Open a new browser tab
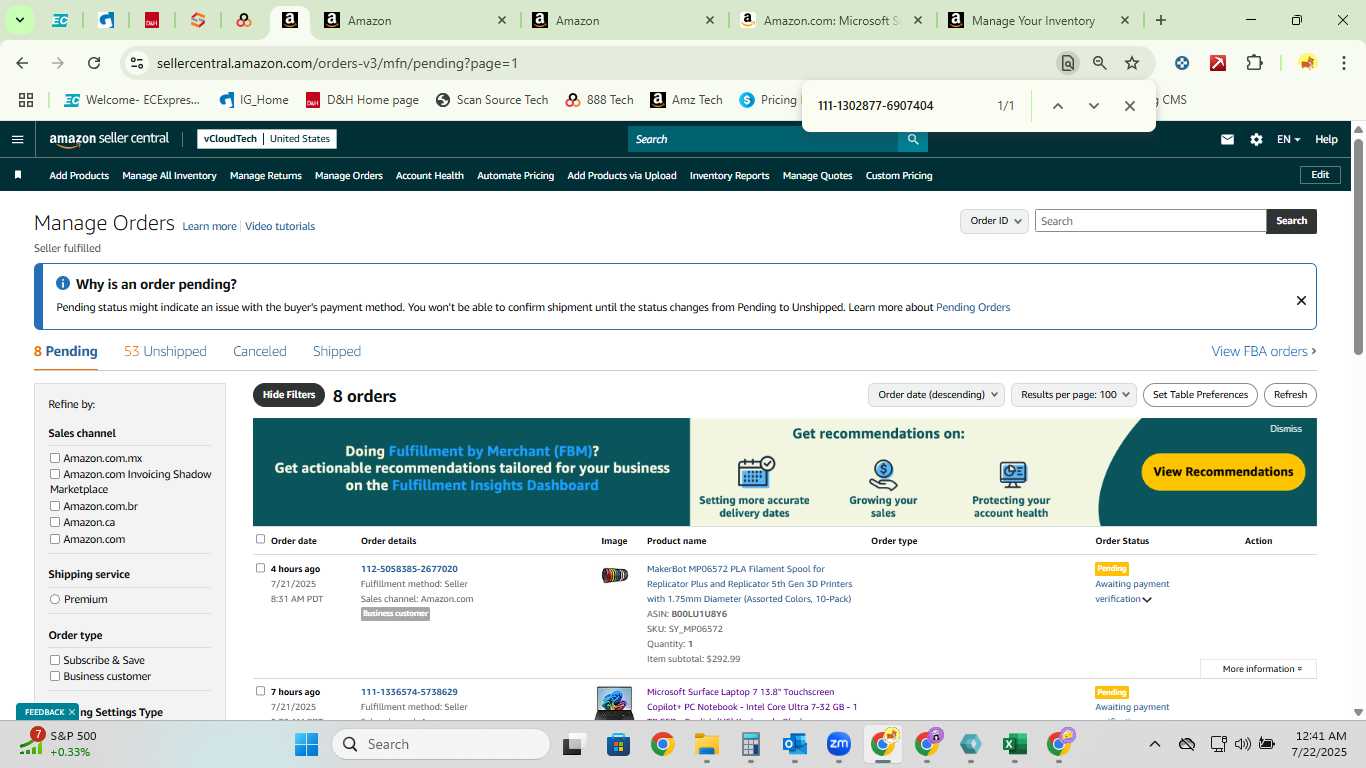The height and width of the screenshot is (768, 1366). pyautogui.click(x=1160, y=20)
